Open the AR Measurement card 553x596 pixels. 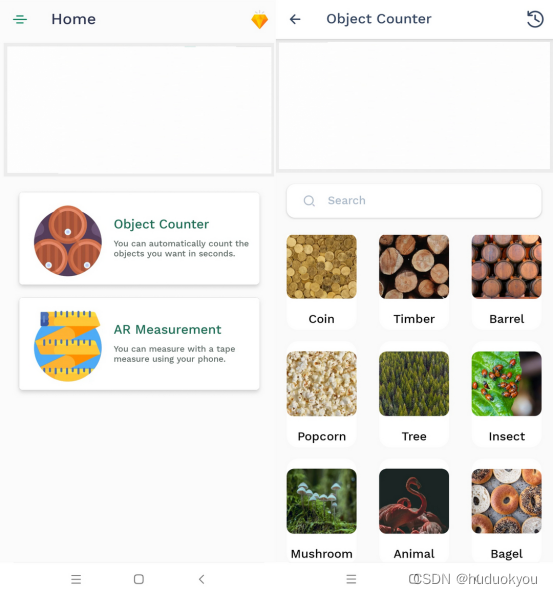coord(139,344)
